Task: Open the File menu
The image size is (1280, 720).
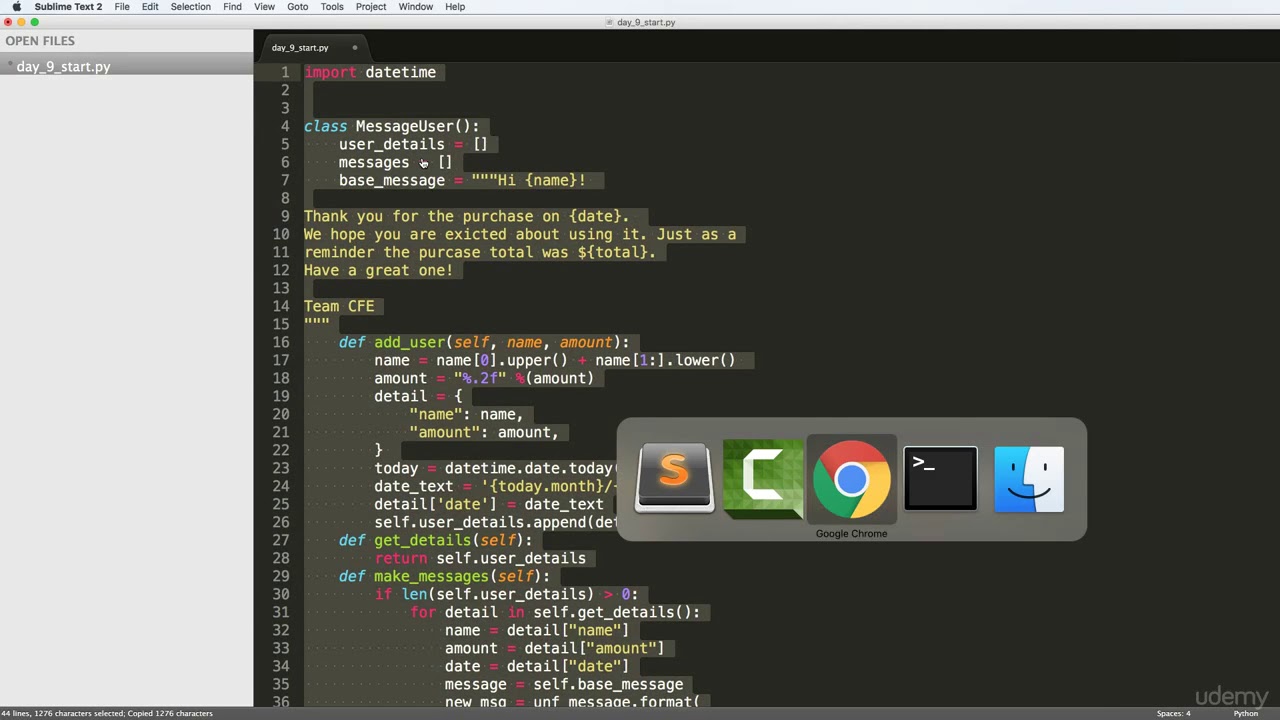Action: pyautogui.click(x=121, y=7)
